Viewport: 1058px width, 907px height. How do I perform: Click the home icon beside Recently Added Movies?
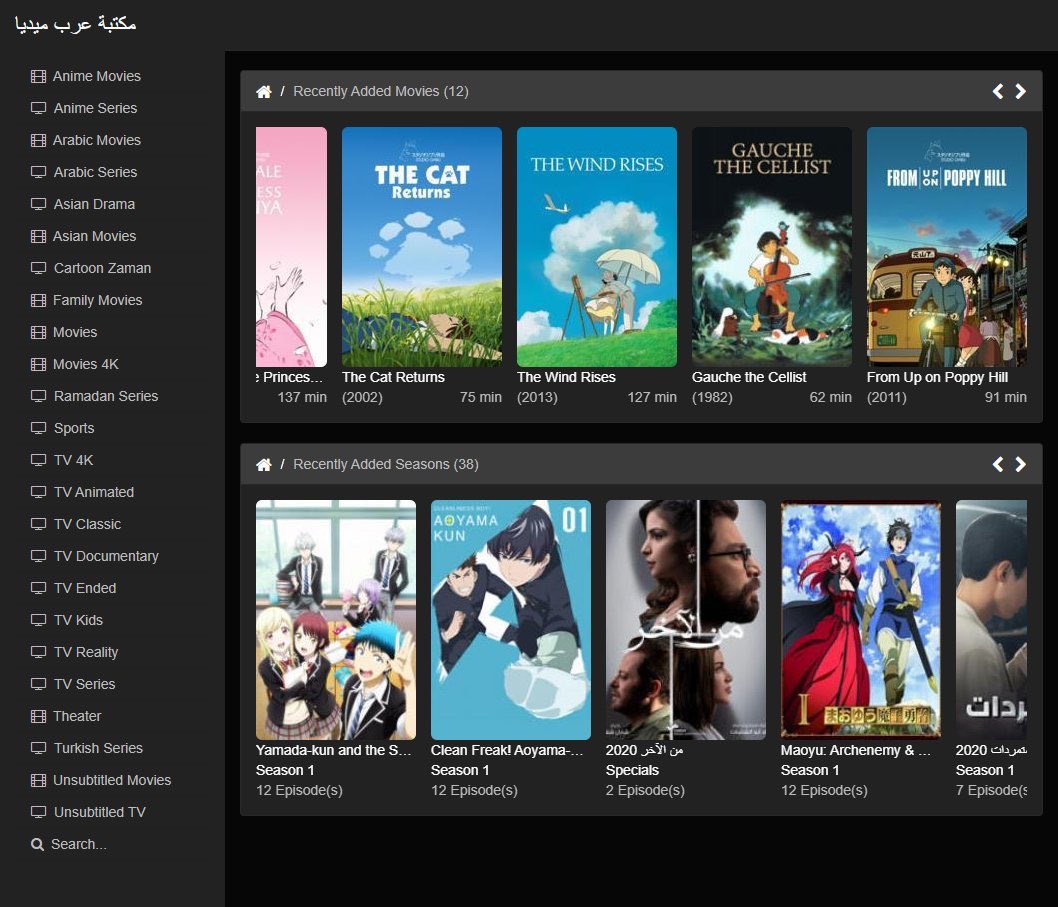(264, 92)
